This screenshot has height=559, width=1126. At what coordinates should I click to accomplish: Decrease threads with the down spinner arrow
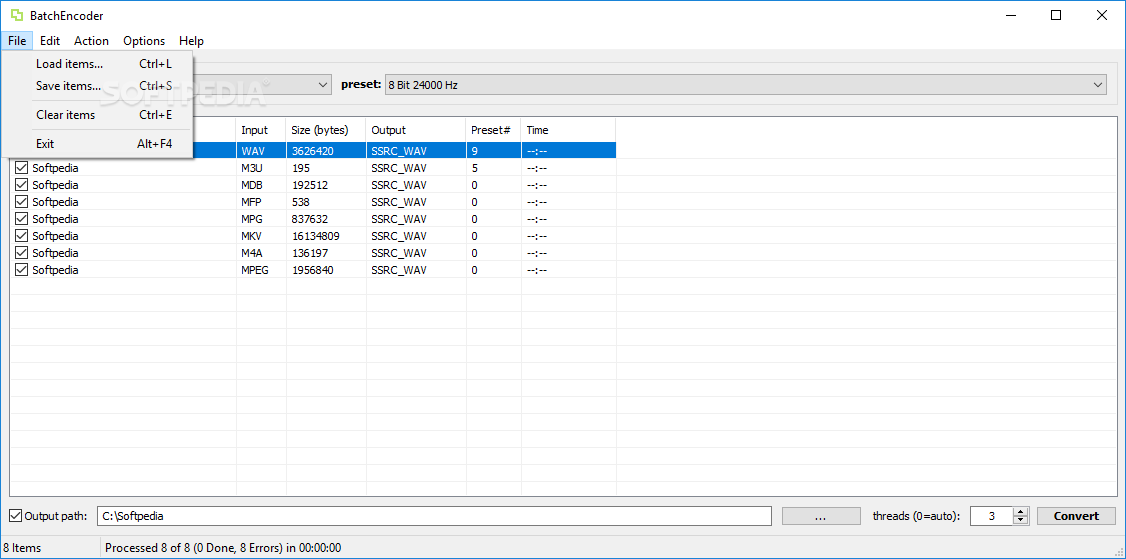[1020, 520]
